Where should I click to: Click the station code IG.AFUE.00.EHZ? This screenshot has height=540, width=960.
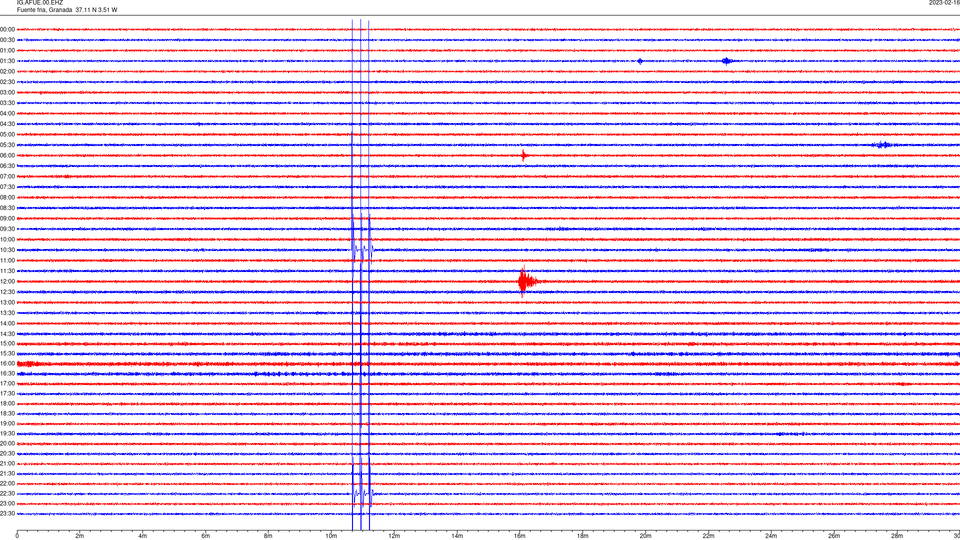coord(40,3)
